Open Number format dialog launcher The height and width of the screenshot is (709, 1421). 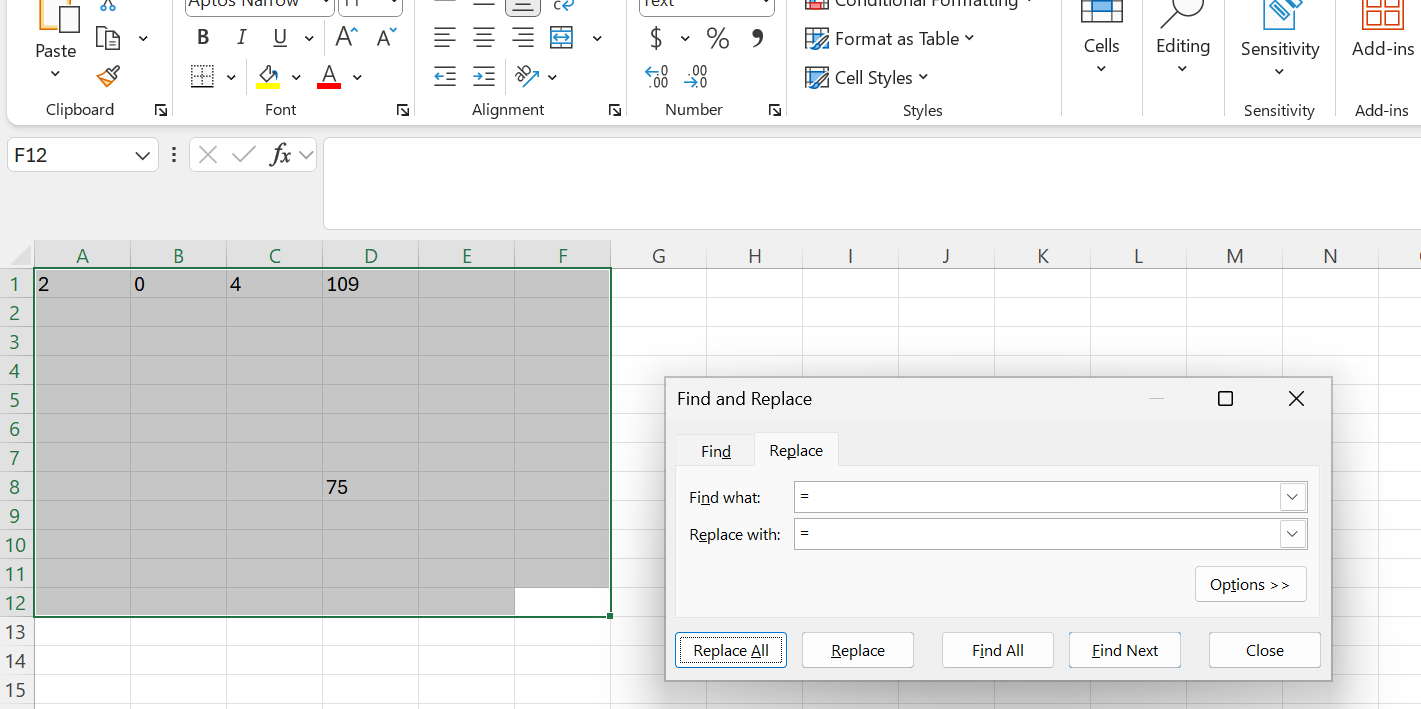tap(774, 110)
